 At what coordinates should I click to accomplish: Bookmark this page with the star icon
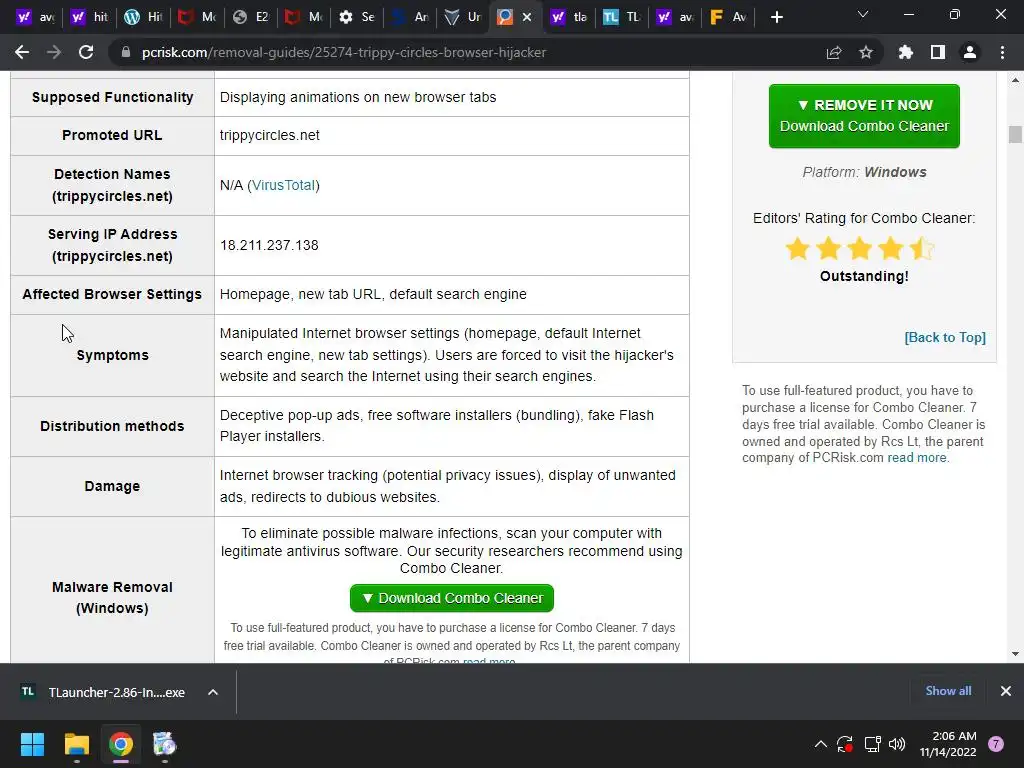pyautogui.click(x=866, y=52)
